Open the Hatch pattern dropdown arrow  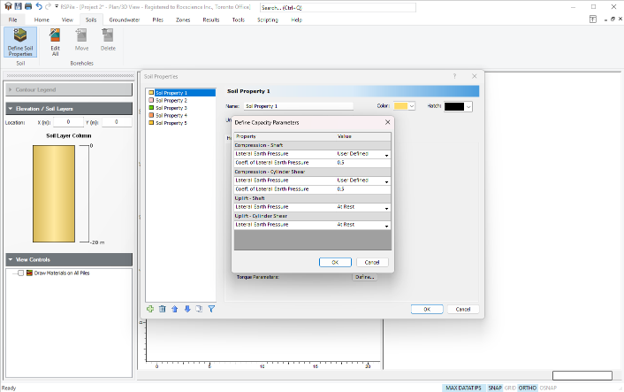[468, 107]
